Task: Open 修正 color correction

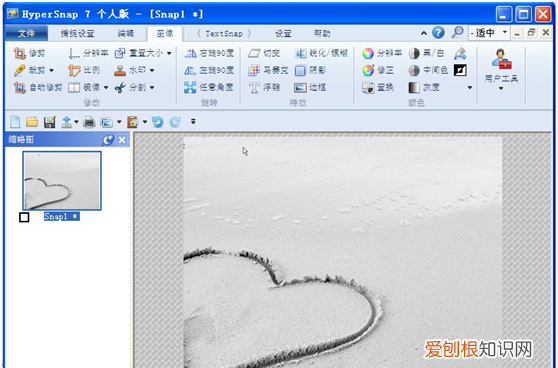Action: 378,70
